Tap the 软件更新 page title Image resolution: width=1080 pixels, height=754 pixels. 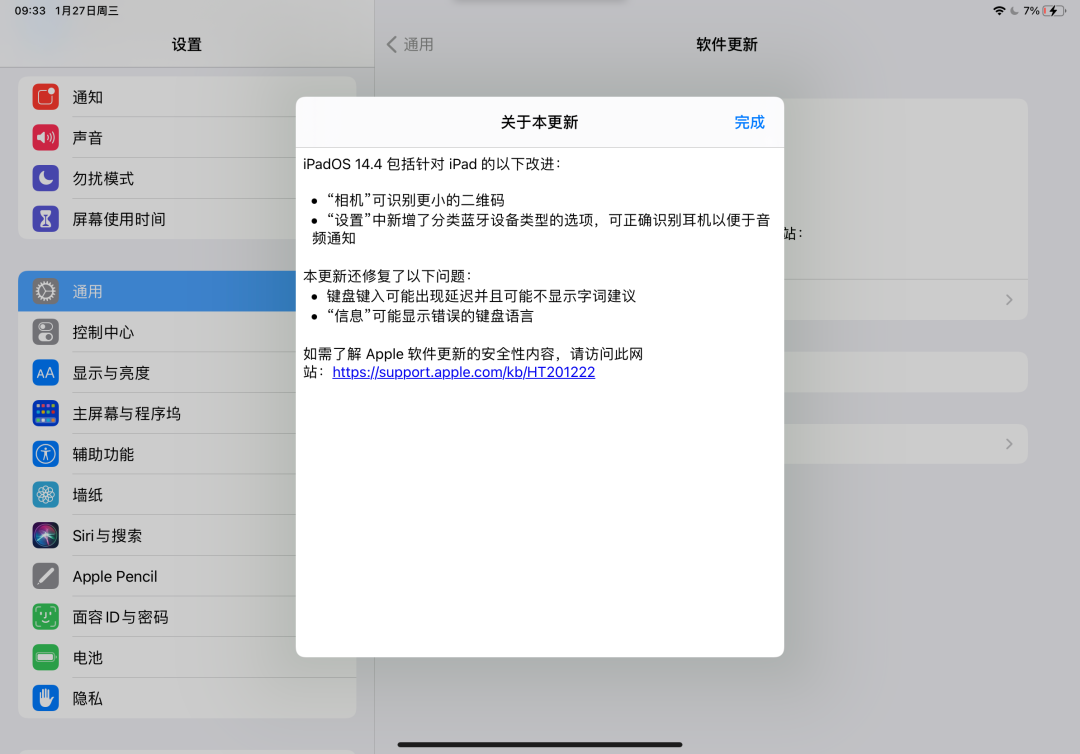(727, 45)
